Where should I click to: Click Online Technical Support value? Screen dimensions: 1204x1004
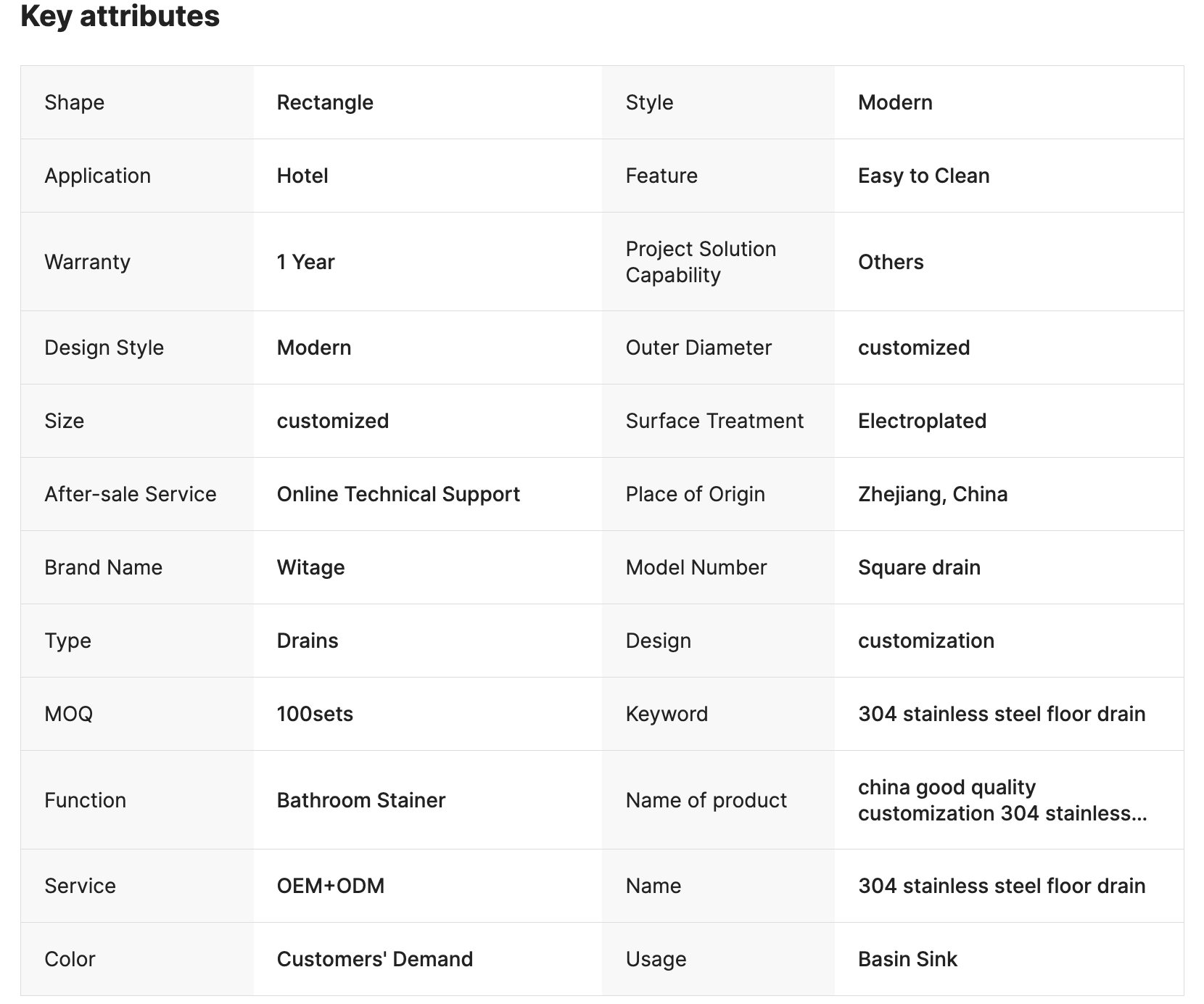point(398,494)
